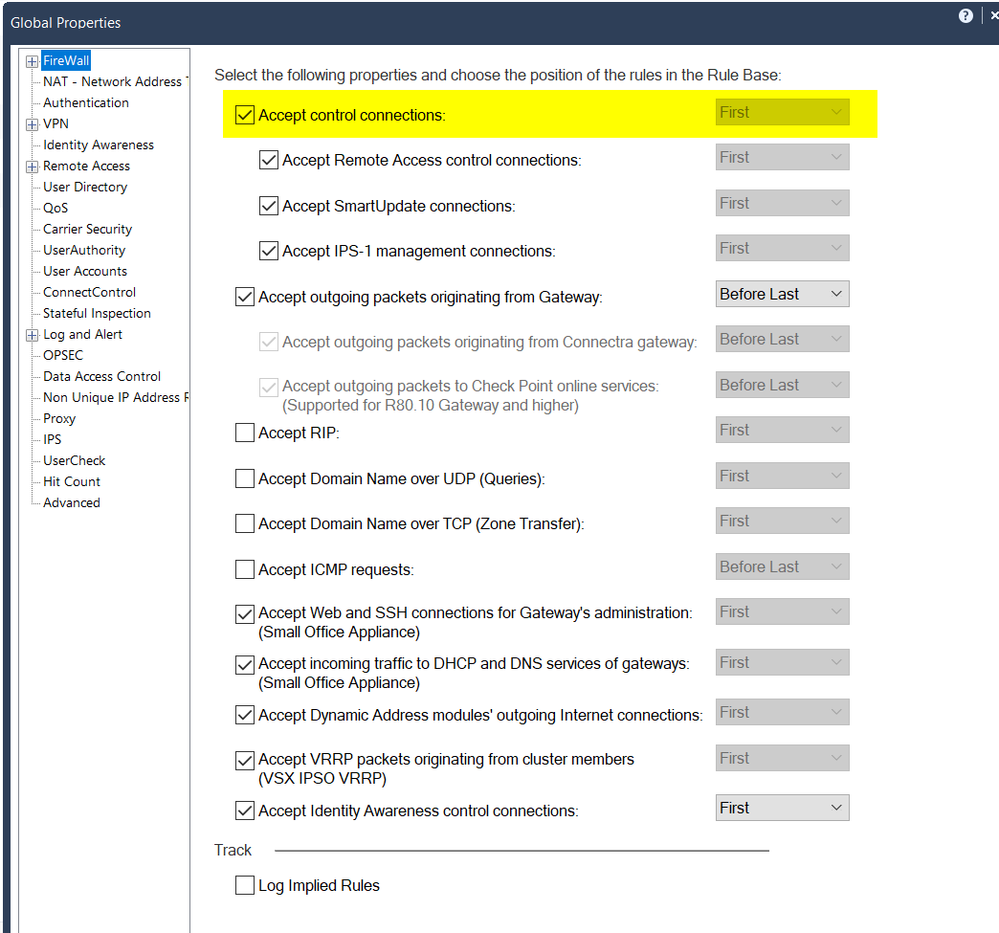999x933 pixels.
Task: Enable Accept Domain Name over UDP checkbox
Action: [x=245, y=479]
